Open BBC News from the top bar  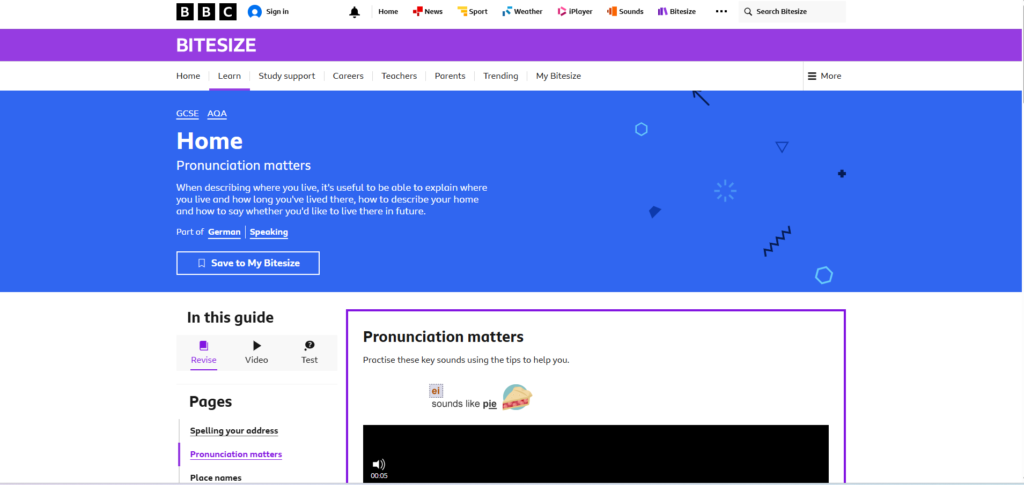(427, 12)
